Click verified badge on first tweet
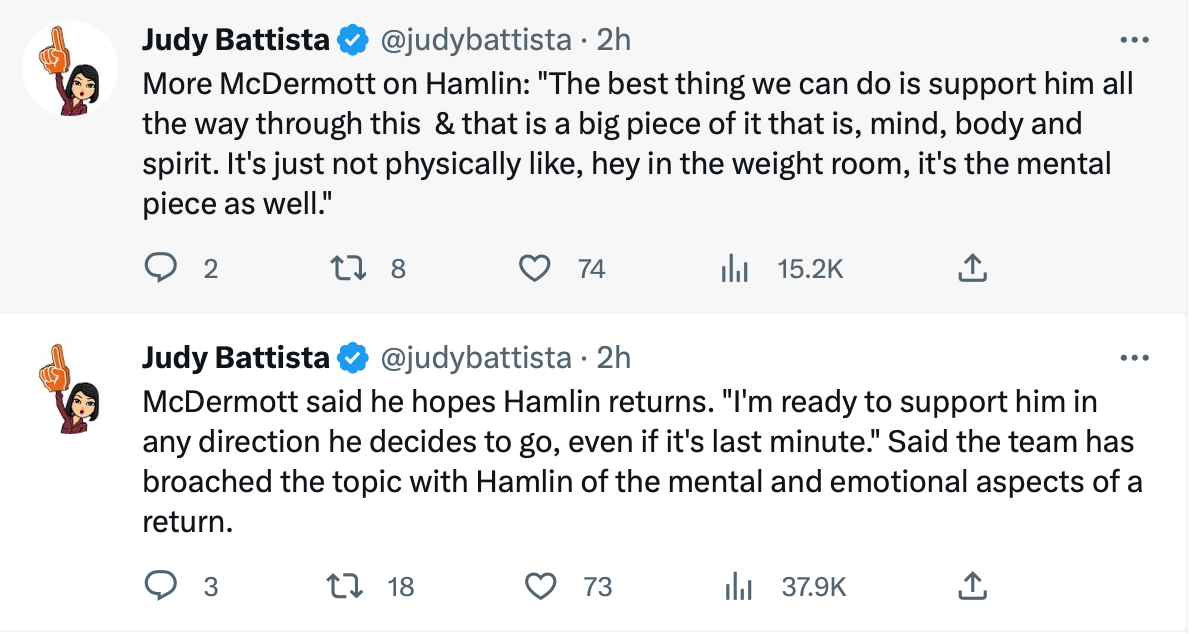 [352, 40]
